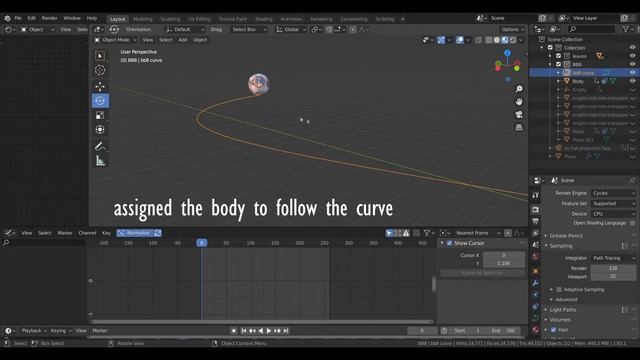Open the Modifiers wrench tab icon
640x360 pixels.
(x=536, y=283)
